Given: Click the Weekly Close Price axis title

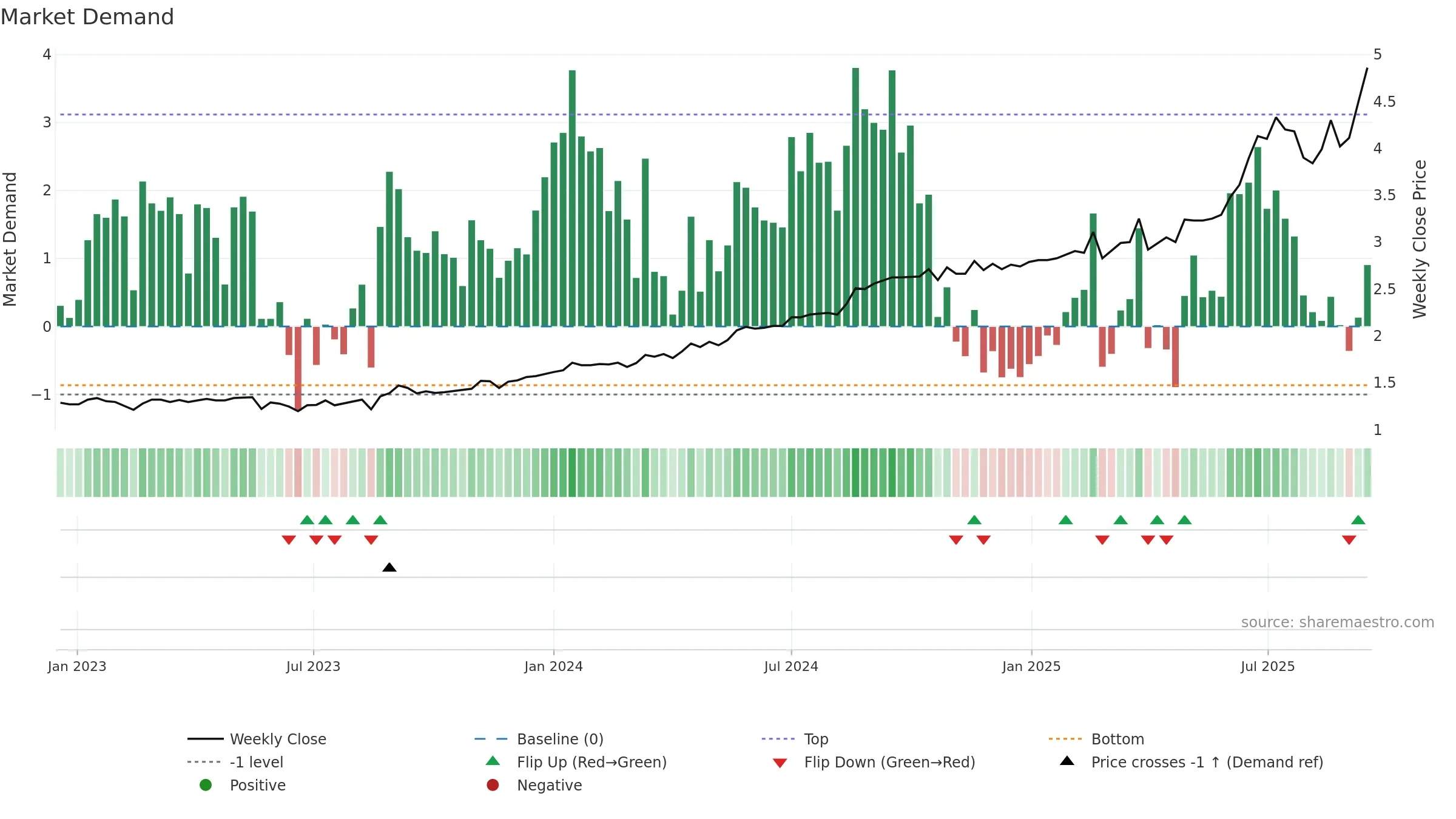Looking at the screenshot, I should pyautogui.click(x=1420, y=239).
